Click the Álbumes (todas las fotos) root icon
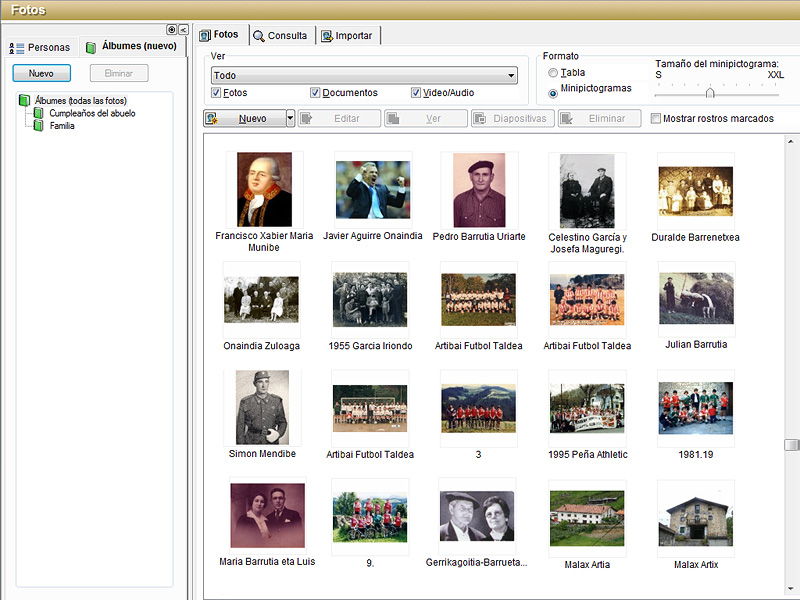This screenshot has height=600, width=800. [x=24, y=100]
